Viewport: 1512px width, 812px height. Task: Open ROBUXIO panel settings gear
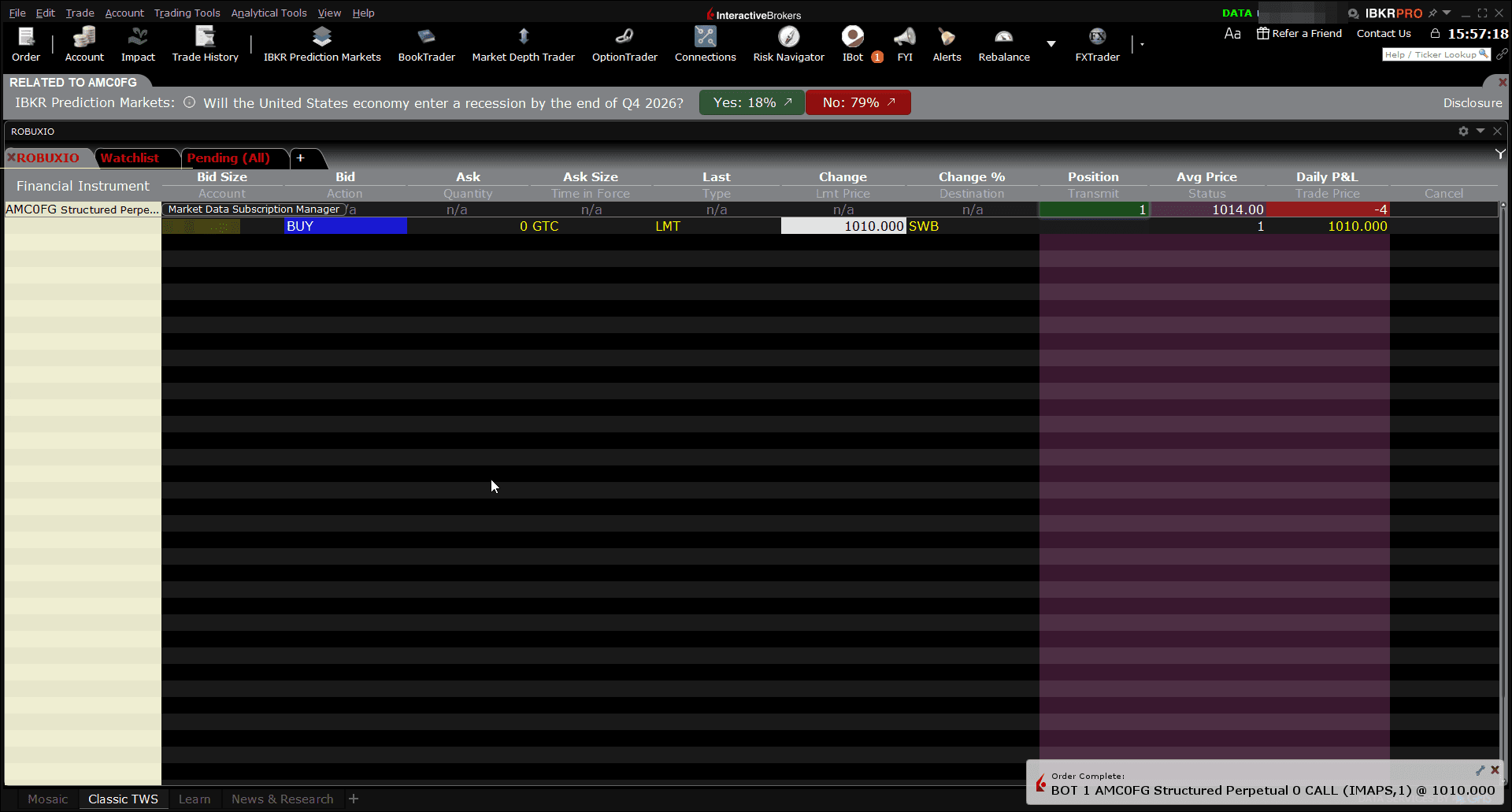coord(1463,132)
